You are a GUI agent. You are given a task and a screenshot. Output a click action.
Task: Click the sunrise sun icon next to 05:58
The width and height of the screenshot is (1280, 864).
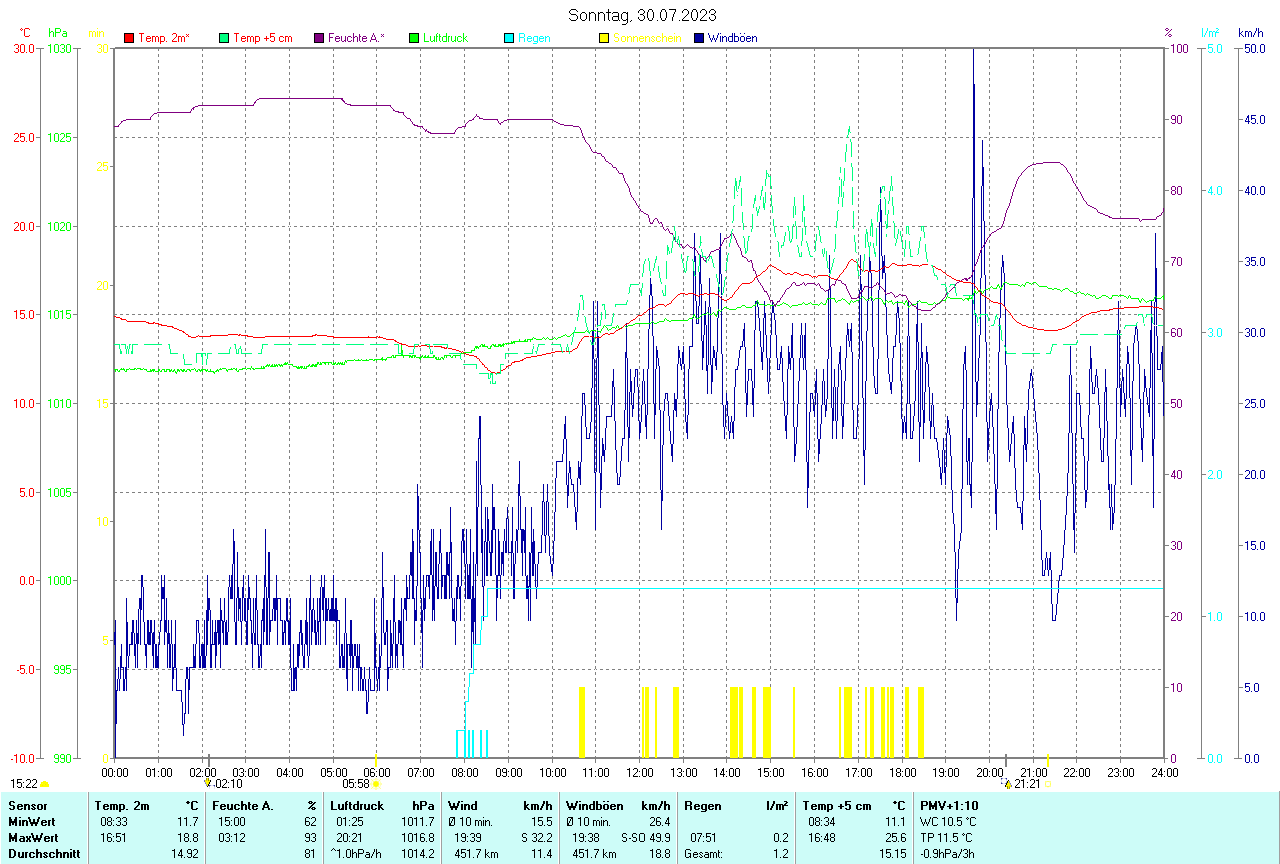coord(377,785)
